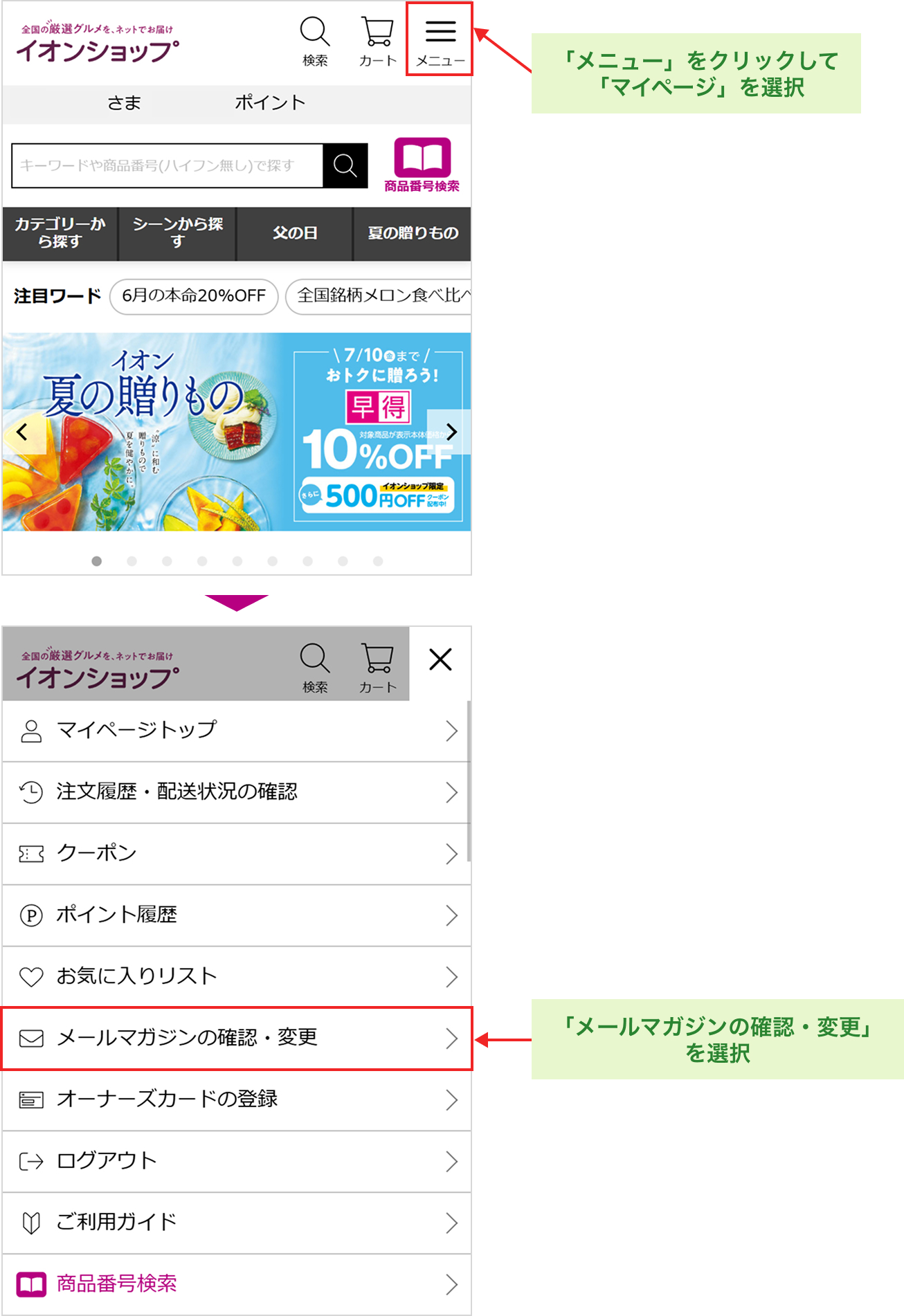
Task: Click the guide book icon beside ご利用ガイド
Action: 31,1223
